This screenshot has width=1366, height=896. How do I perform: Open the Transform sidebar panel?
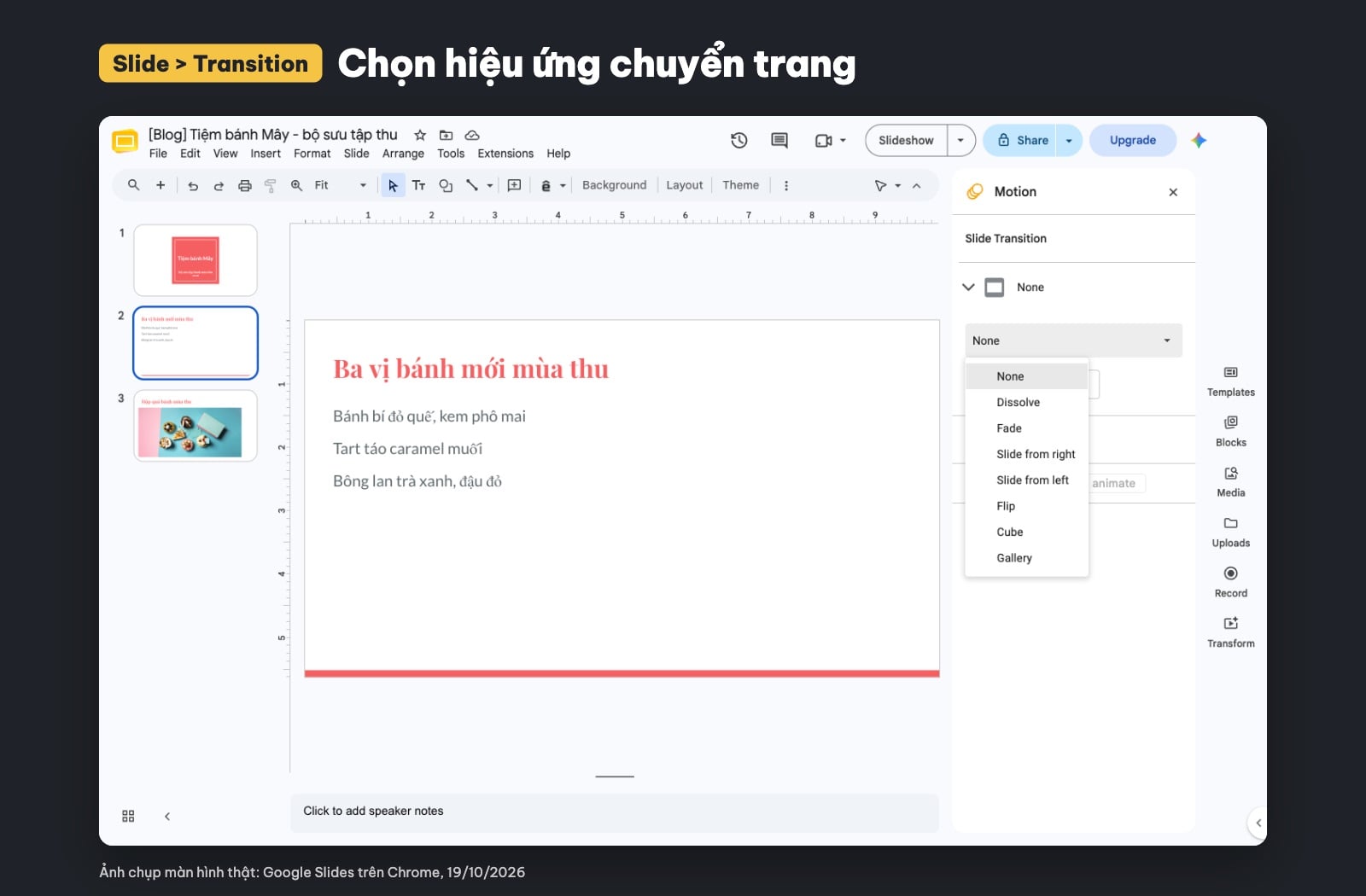tap(1231, 633)
